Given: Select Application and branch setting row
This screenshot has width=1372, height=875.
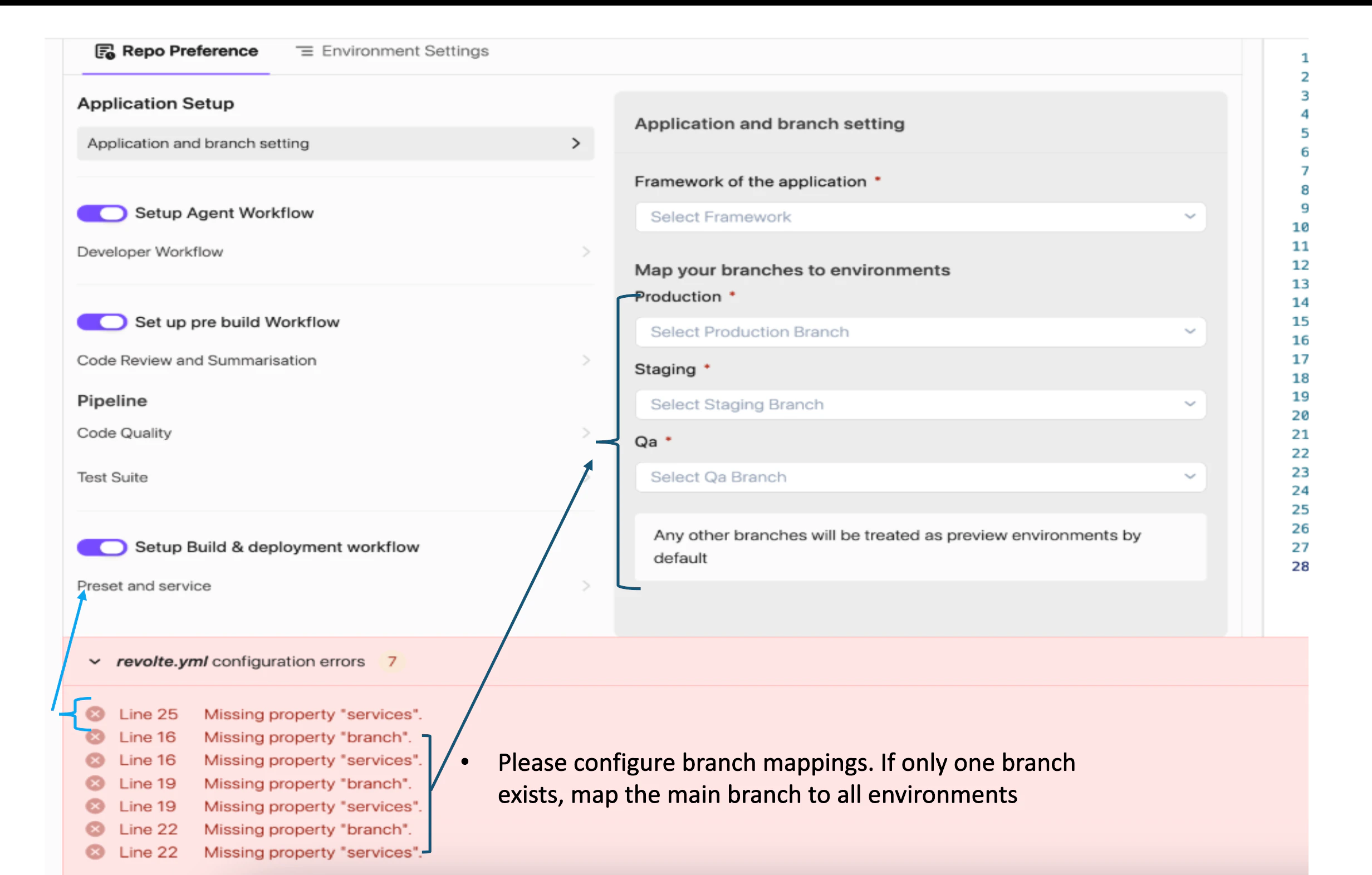Looking at the screenshot, I should pyautogui.click(x=335, y=143).
